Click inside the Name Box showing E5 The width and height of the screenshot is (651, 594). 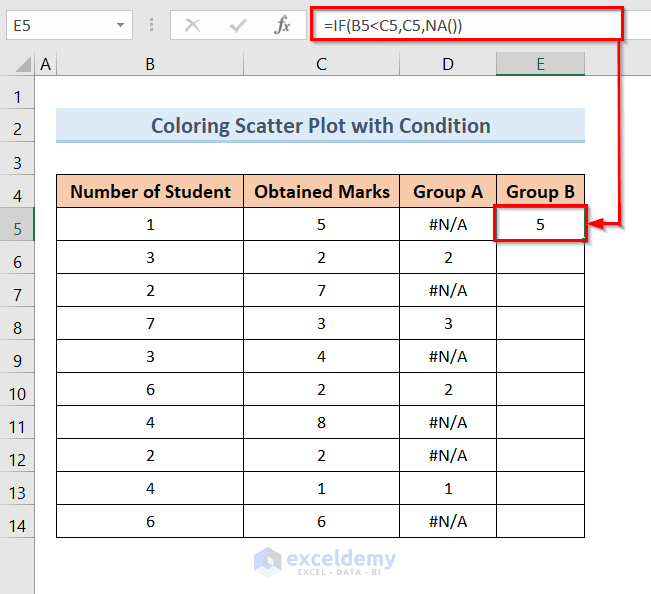[58, 26]
